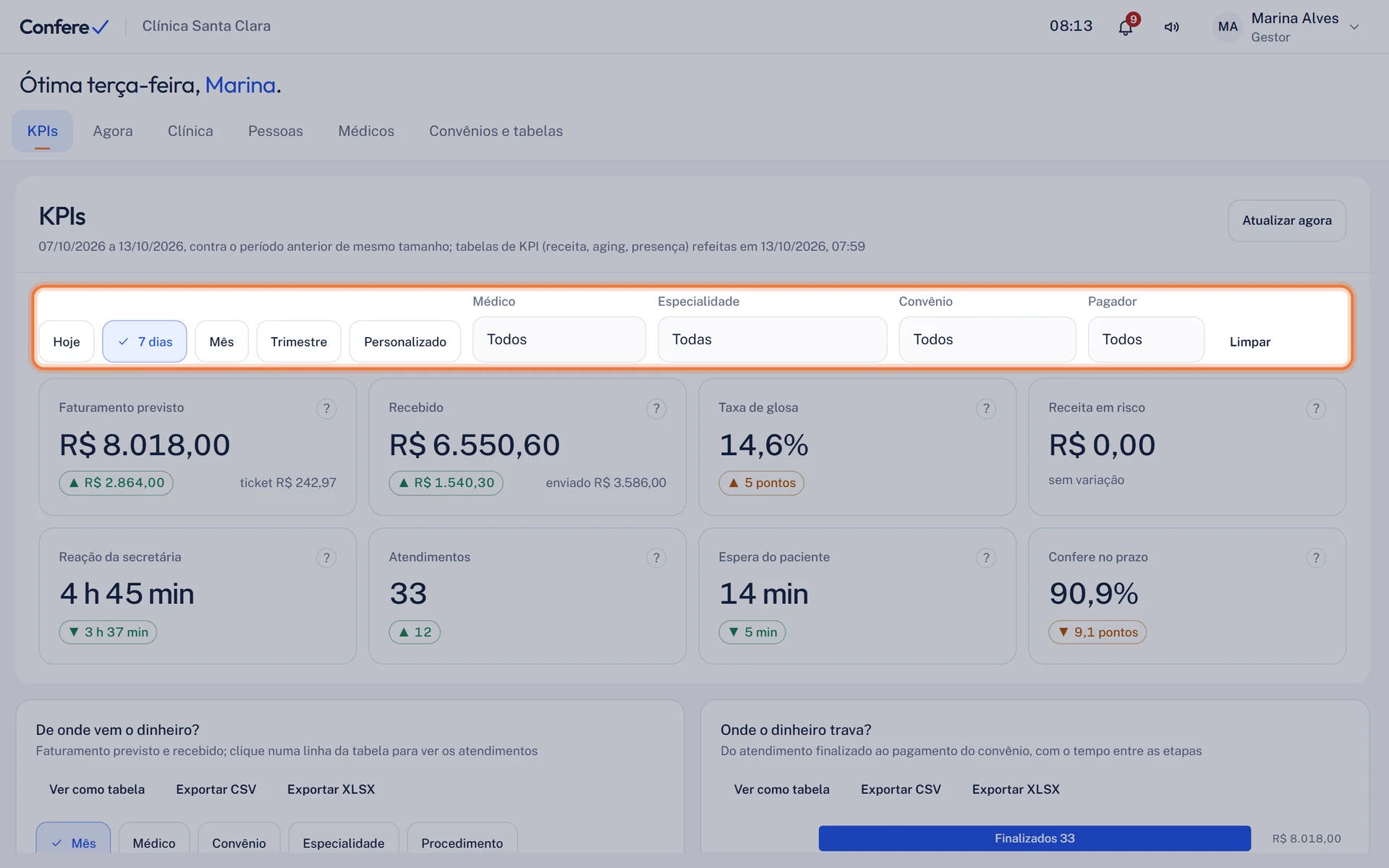The width and height of the screenshot is (1389, 868).
Task: Switch to the Pessoas tab
Action: (276, 131)
